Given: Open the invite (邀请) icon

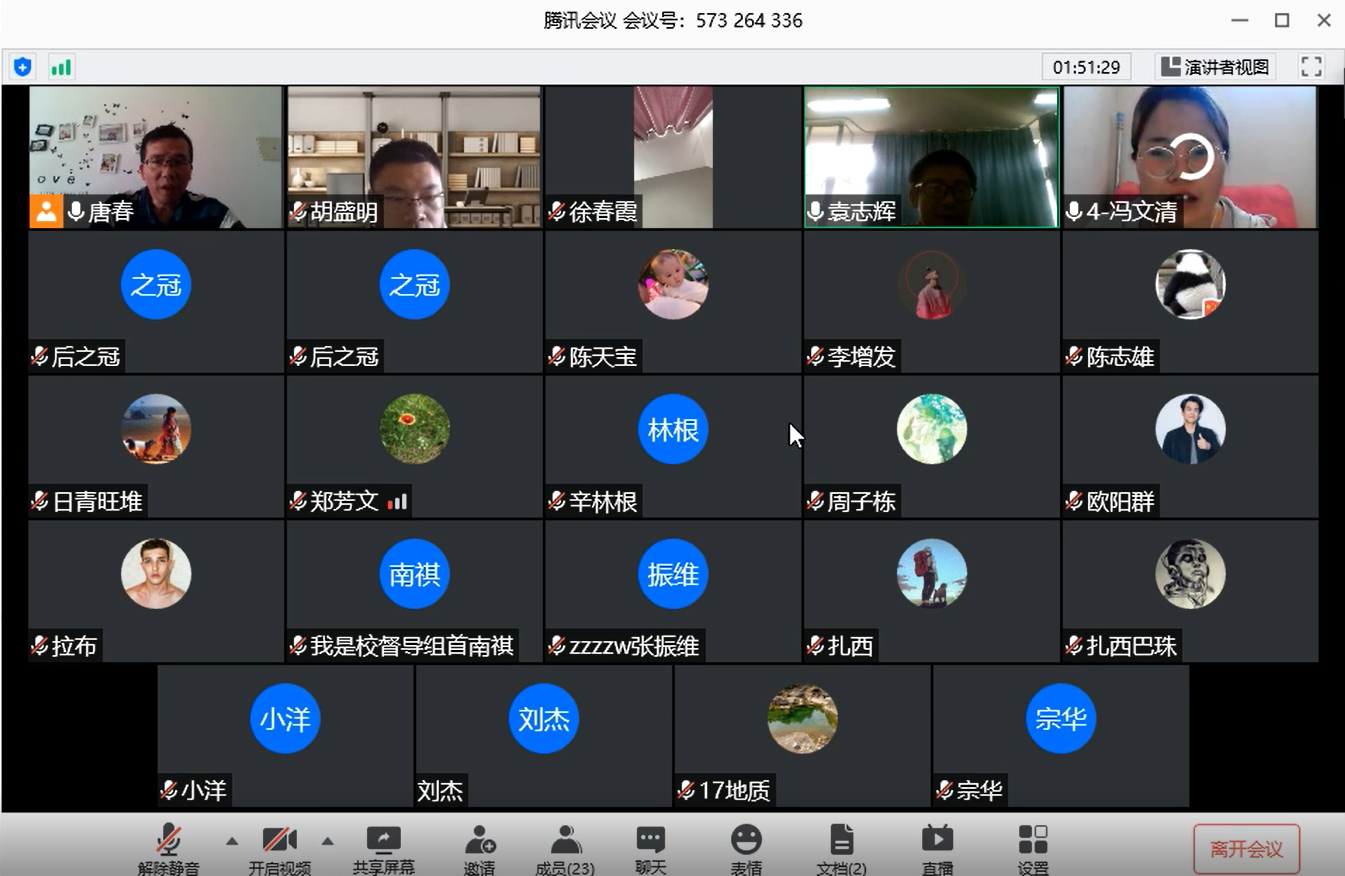Looking at the screenshot, I should [480, 848].
